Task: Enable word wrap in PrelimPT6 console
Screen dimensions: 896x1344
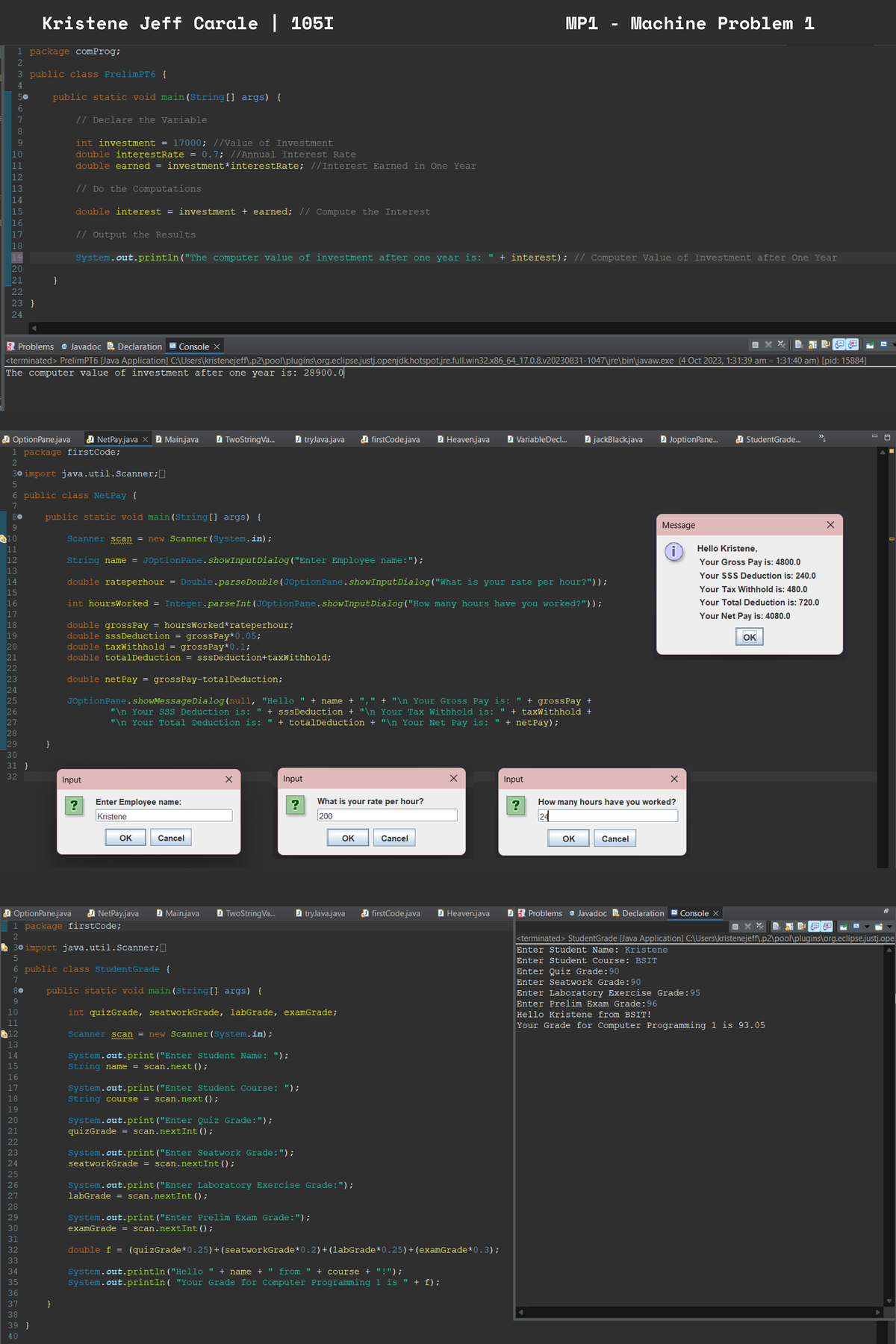Action: coord(825,345)
